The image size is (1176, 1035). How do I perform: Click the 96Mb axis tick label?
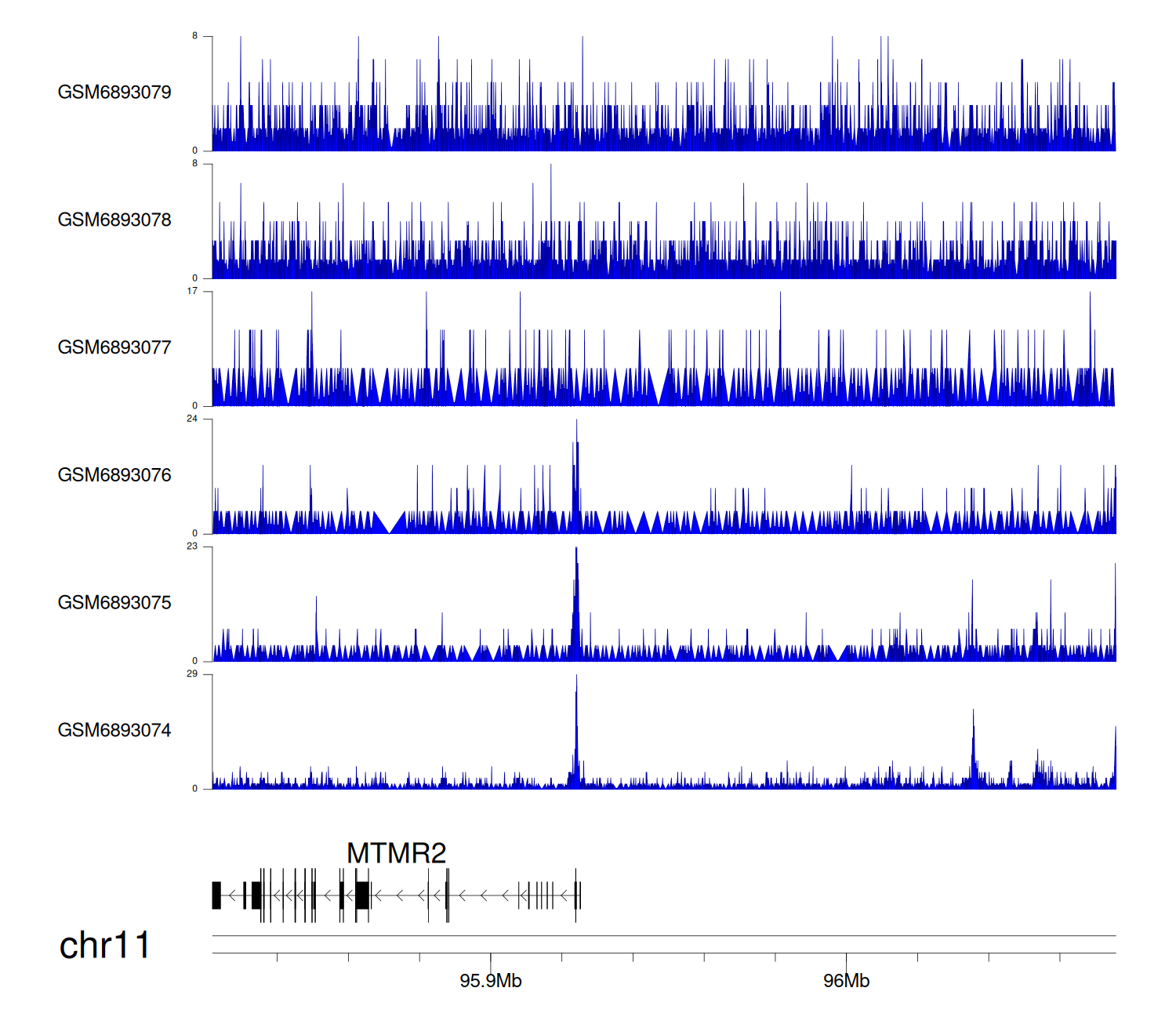click(846, 981)
